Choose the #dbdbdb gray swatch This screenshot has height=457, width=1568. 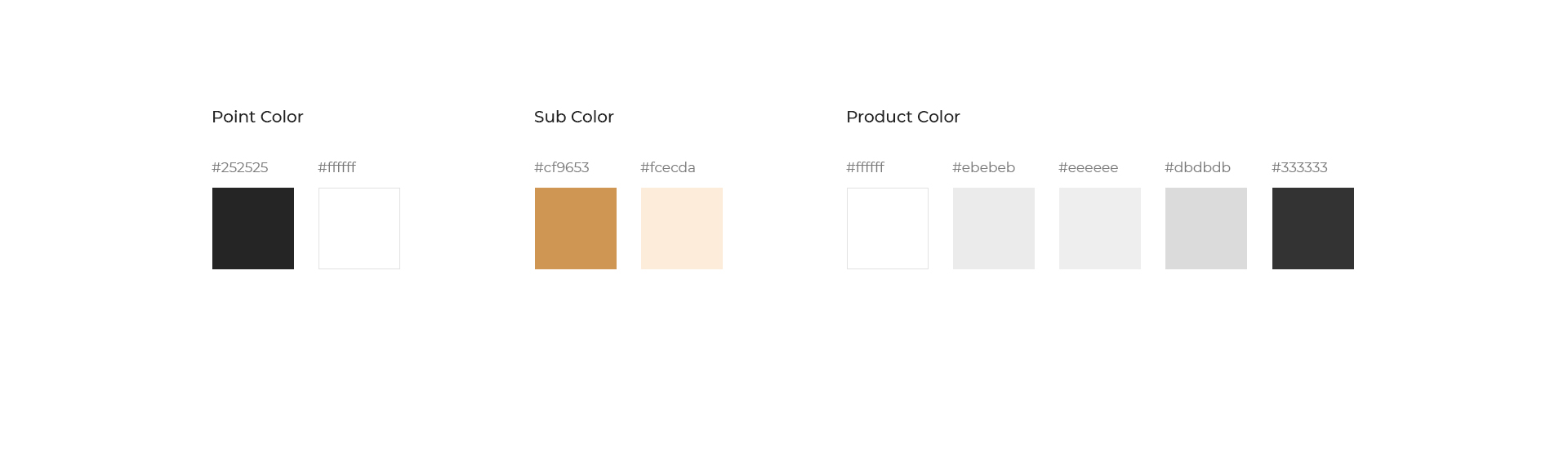click(x=1206, y=228)
